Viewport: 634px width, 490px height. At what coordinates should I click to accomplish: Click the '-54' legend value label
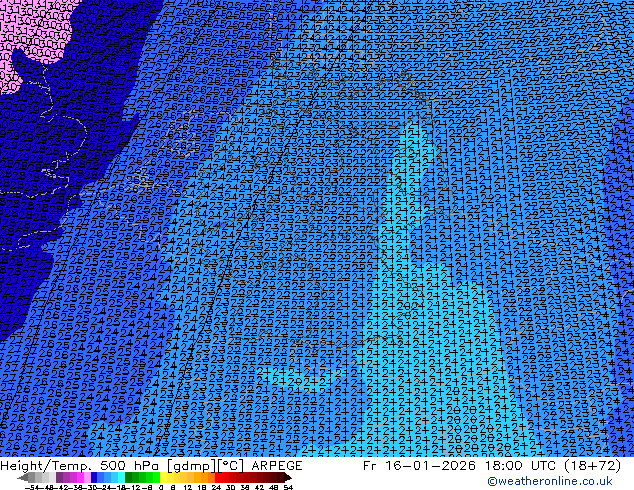click(32, 488)
